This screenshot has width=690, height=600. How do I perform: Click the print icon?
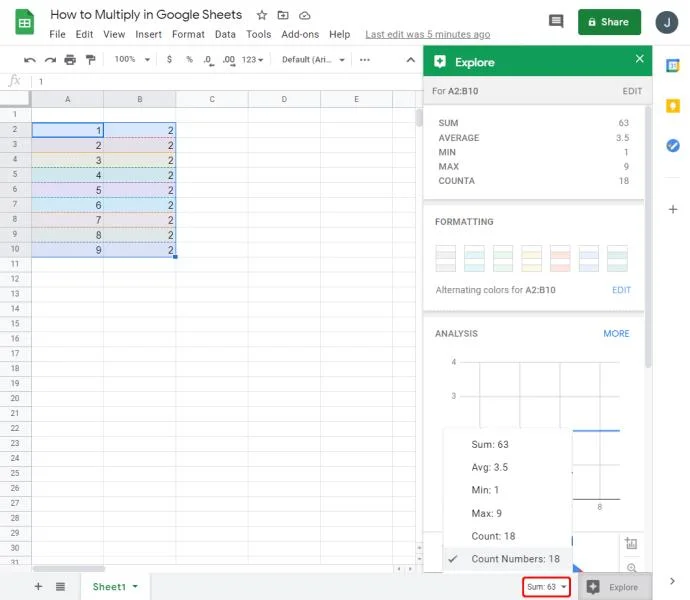(x=70, y=59)
